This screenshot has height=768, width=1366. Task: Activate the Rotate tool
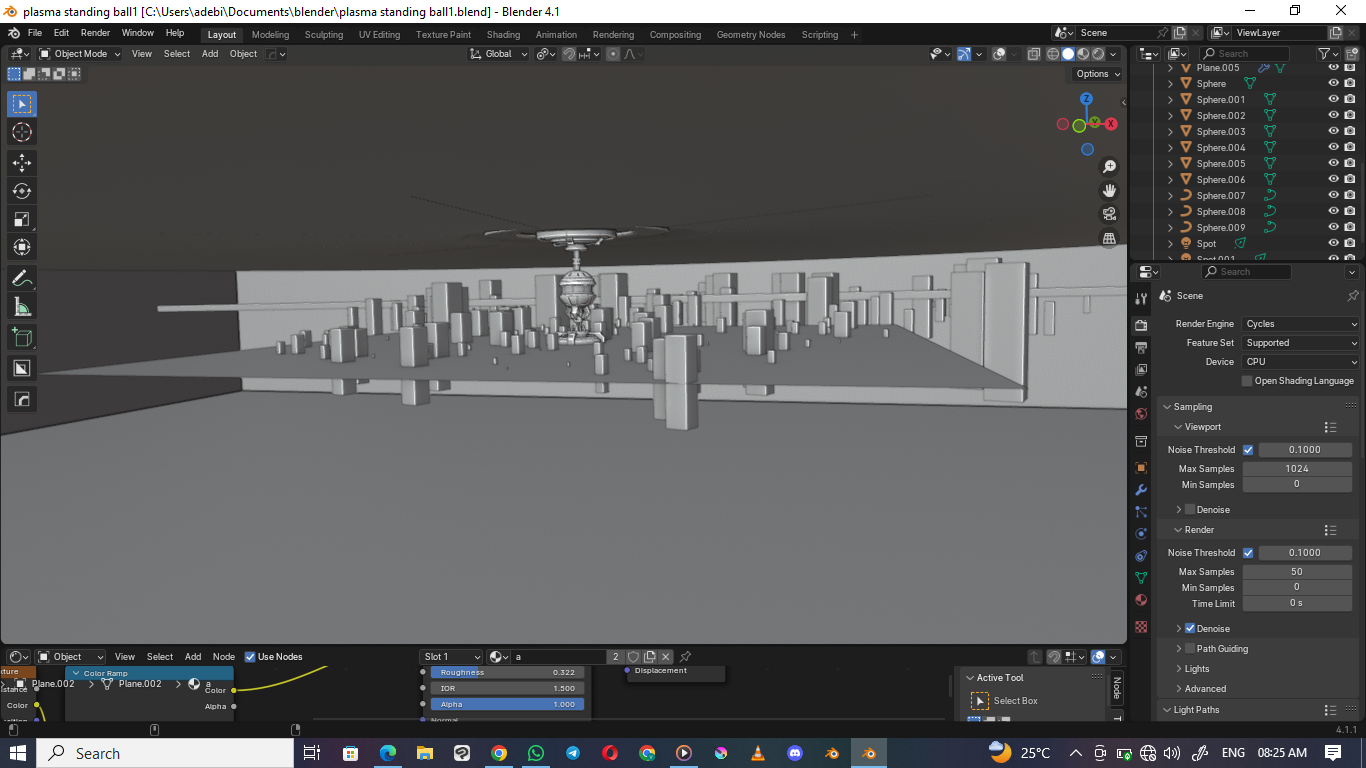pyautogui.click(x=22, y=191)
